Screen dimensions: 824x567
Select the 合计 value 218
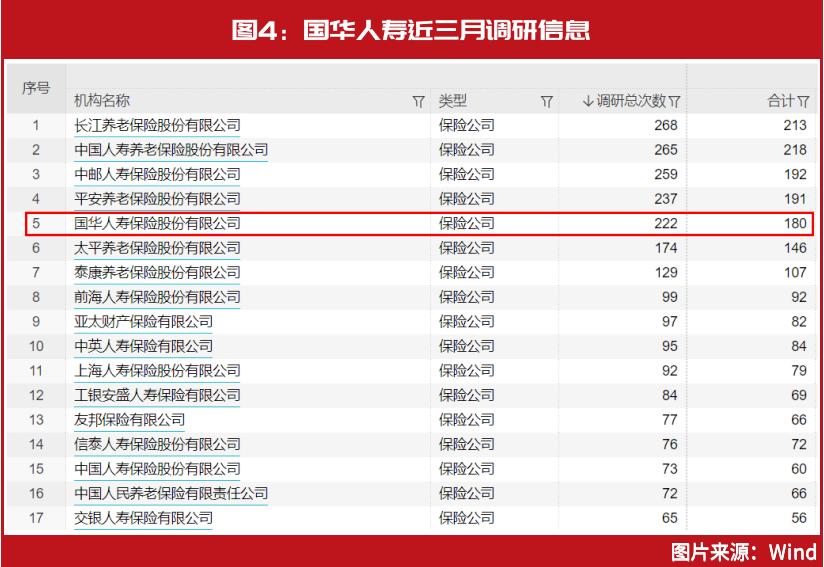click(795, 150)
